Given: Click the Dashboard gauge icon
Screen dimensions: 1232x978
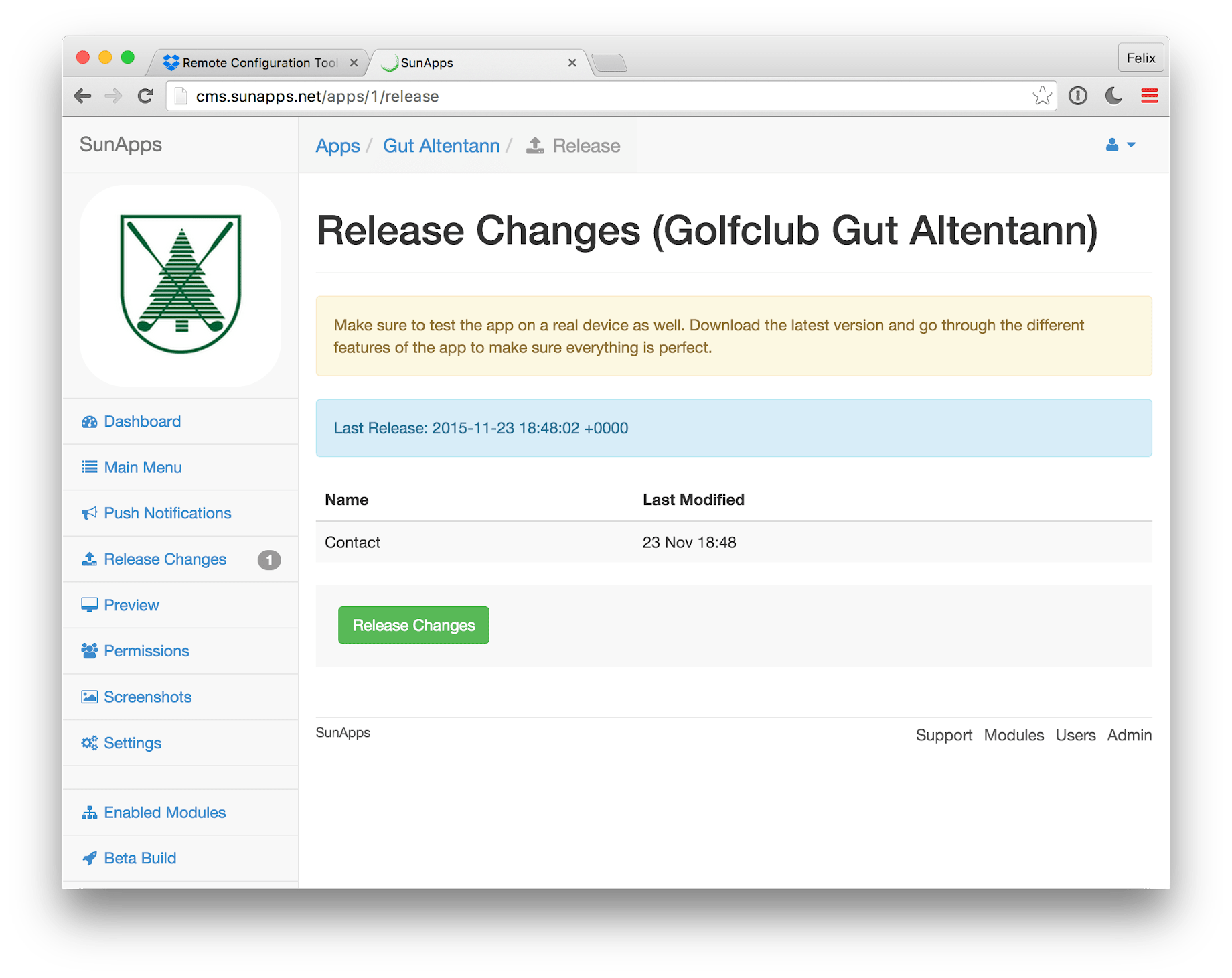Looking at the screenshot, I should [89, 422].
